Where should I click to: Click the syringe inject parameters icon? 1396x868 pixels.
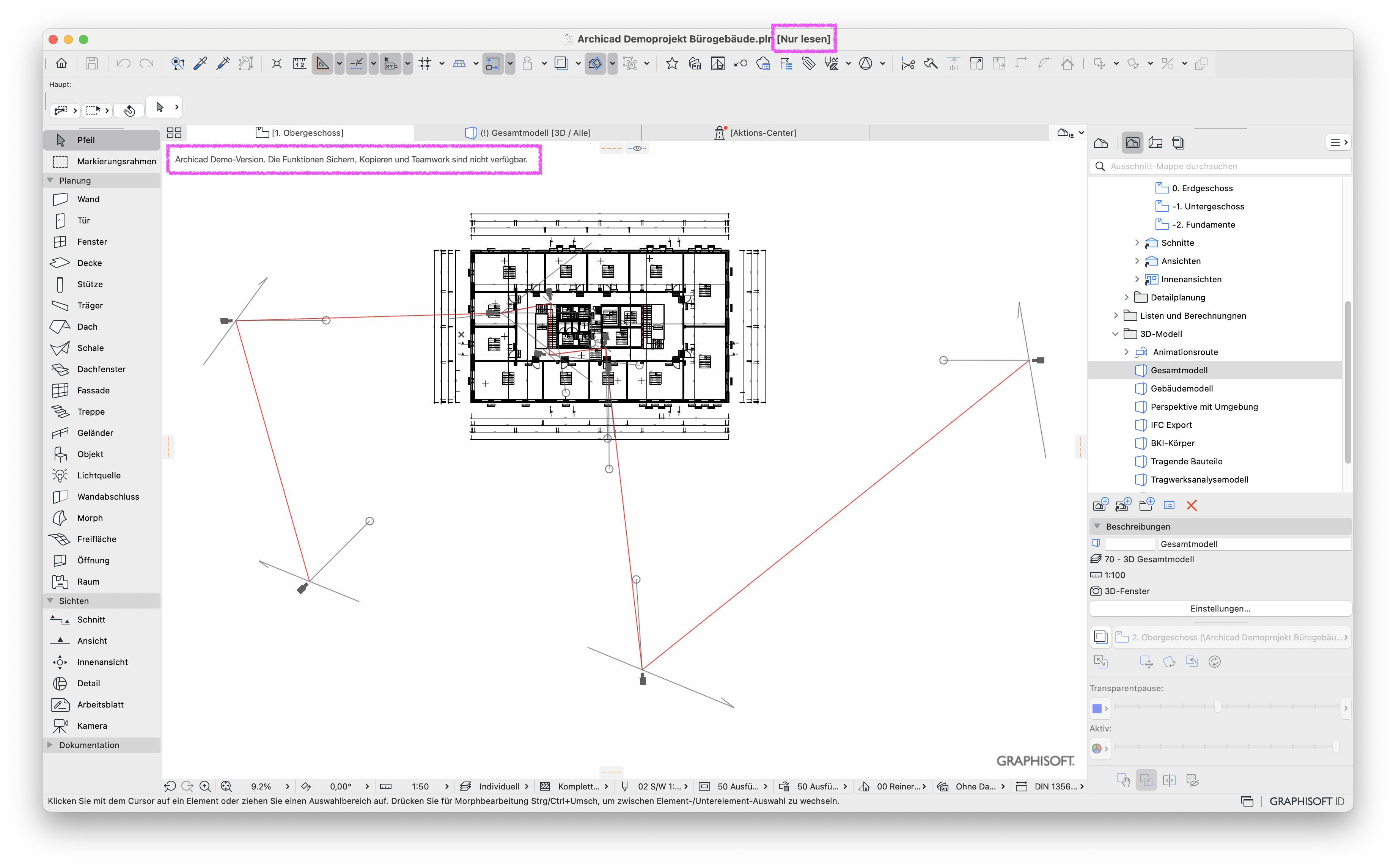(x=223, y=63)
